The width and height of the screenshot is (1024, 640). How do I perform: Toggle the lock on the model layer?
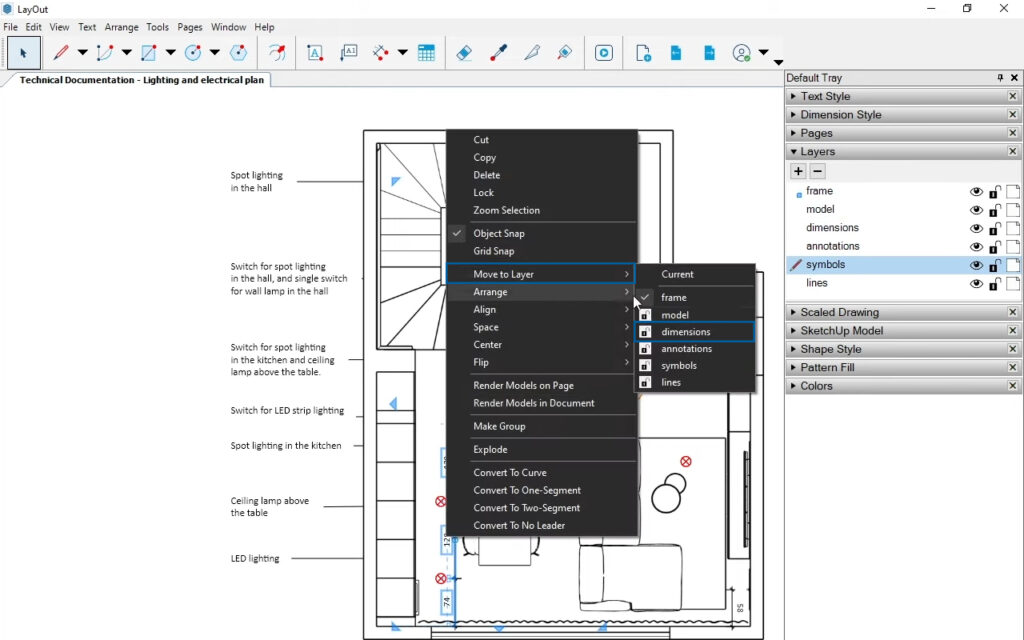(x=995, y=210)
